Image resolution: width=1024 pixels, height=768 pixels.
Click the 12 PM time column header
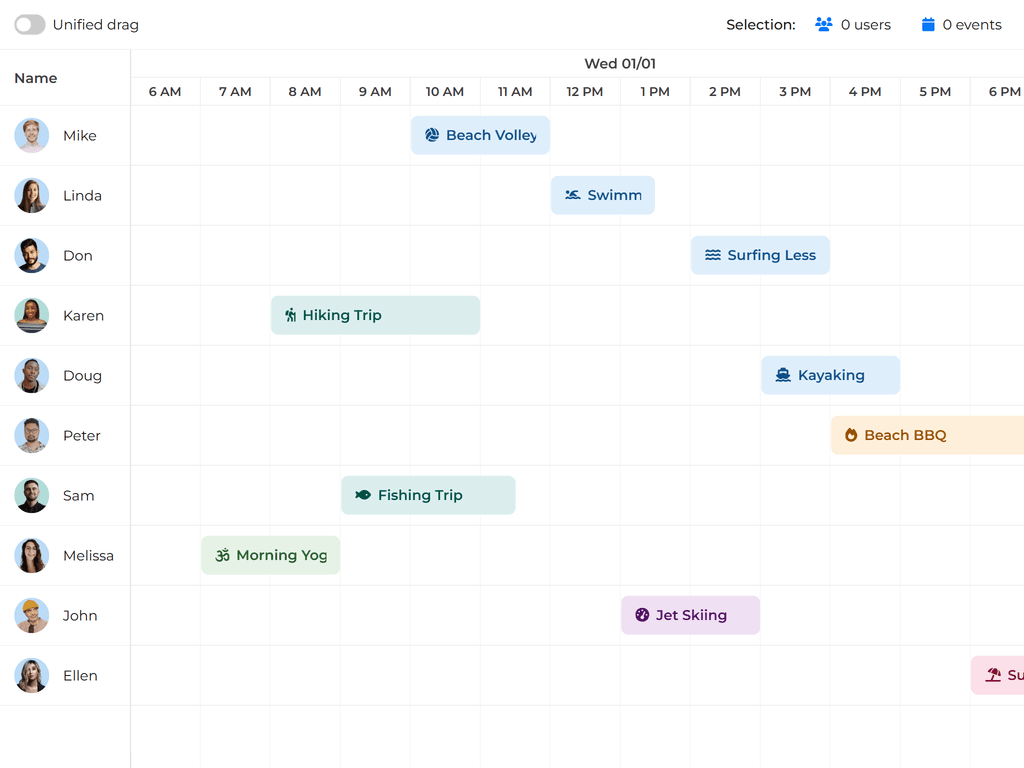click(584, 91)
